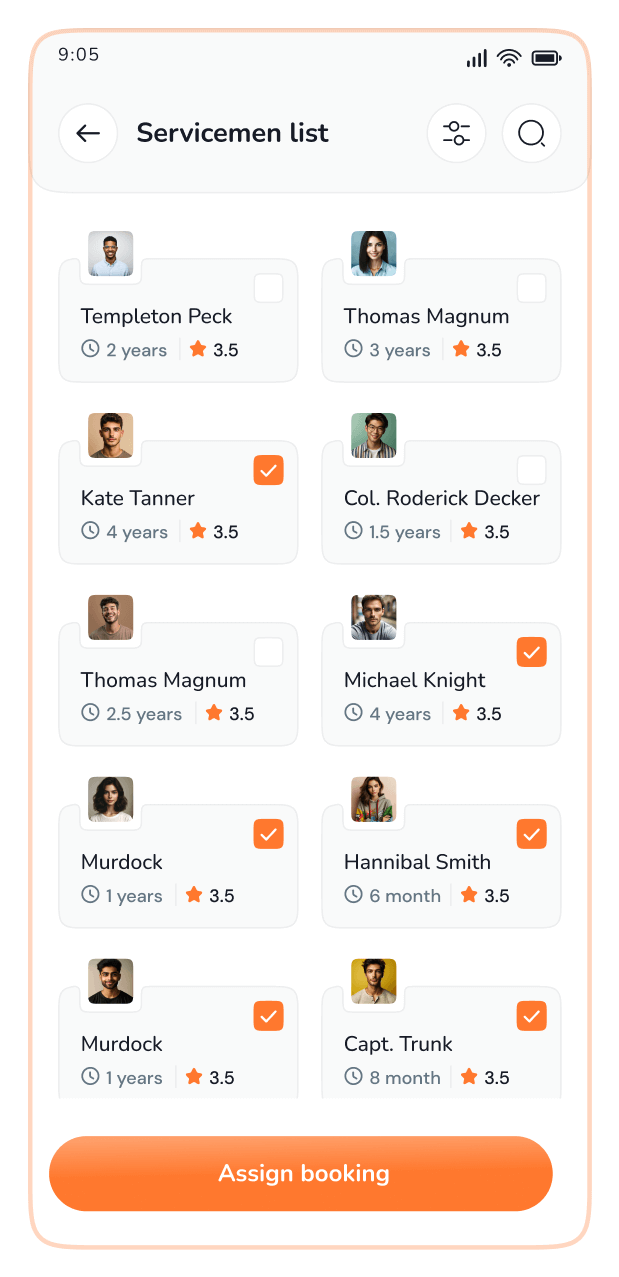Tap the battery status icon
Screen dimensions: 619x1277
(545, 58)
